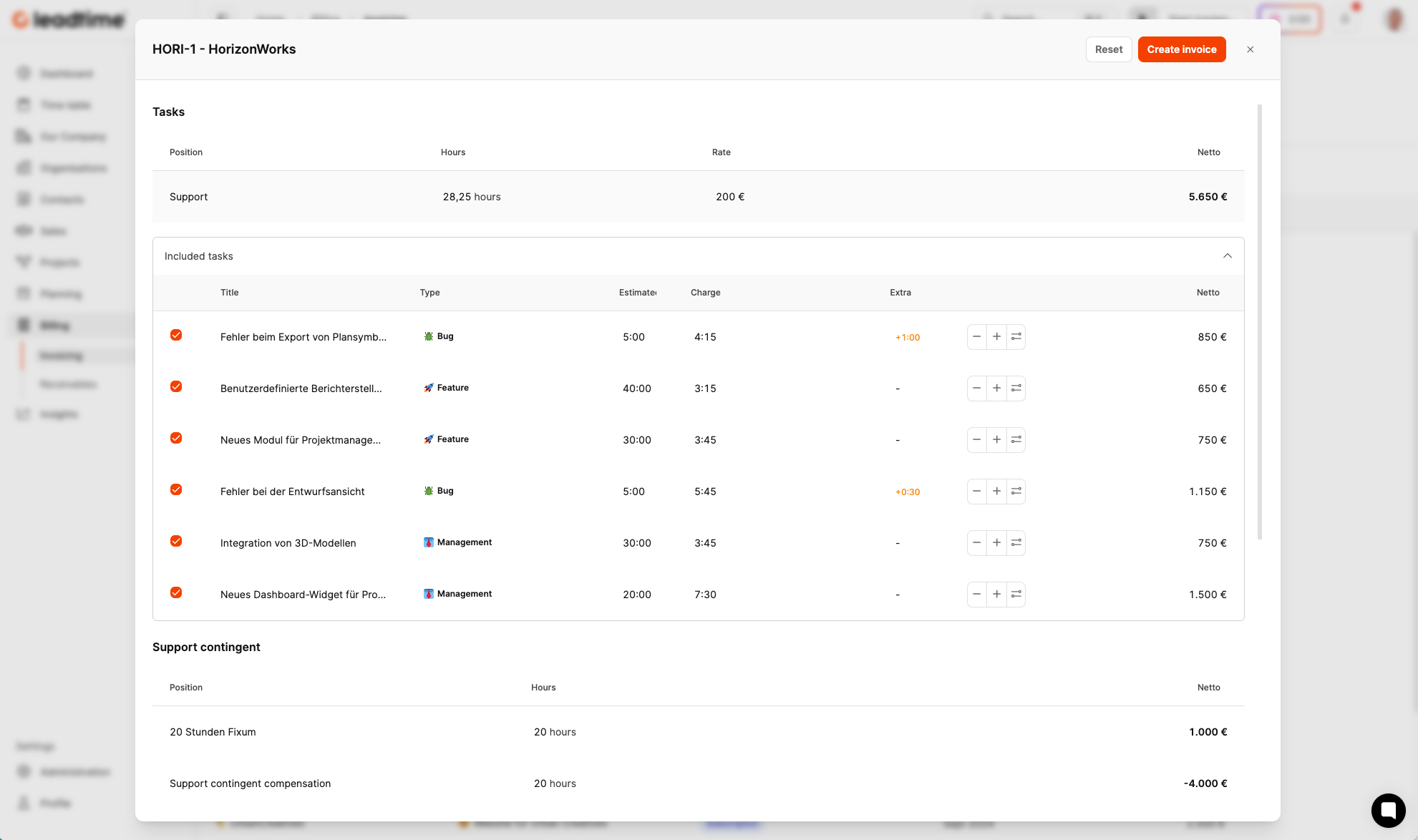Click plus button for Benutzerdefinierte Berichterstellung row
Viewport: 1418px width, 840px height.
coord(996,389)
